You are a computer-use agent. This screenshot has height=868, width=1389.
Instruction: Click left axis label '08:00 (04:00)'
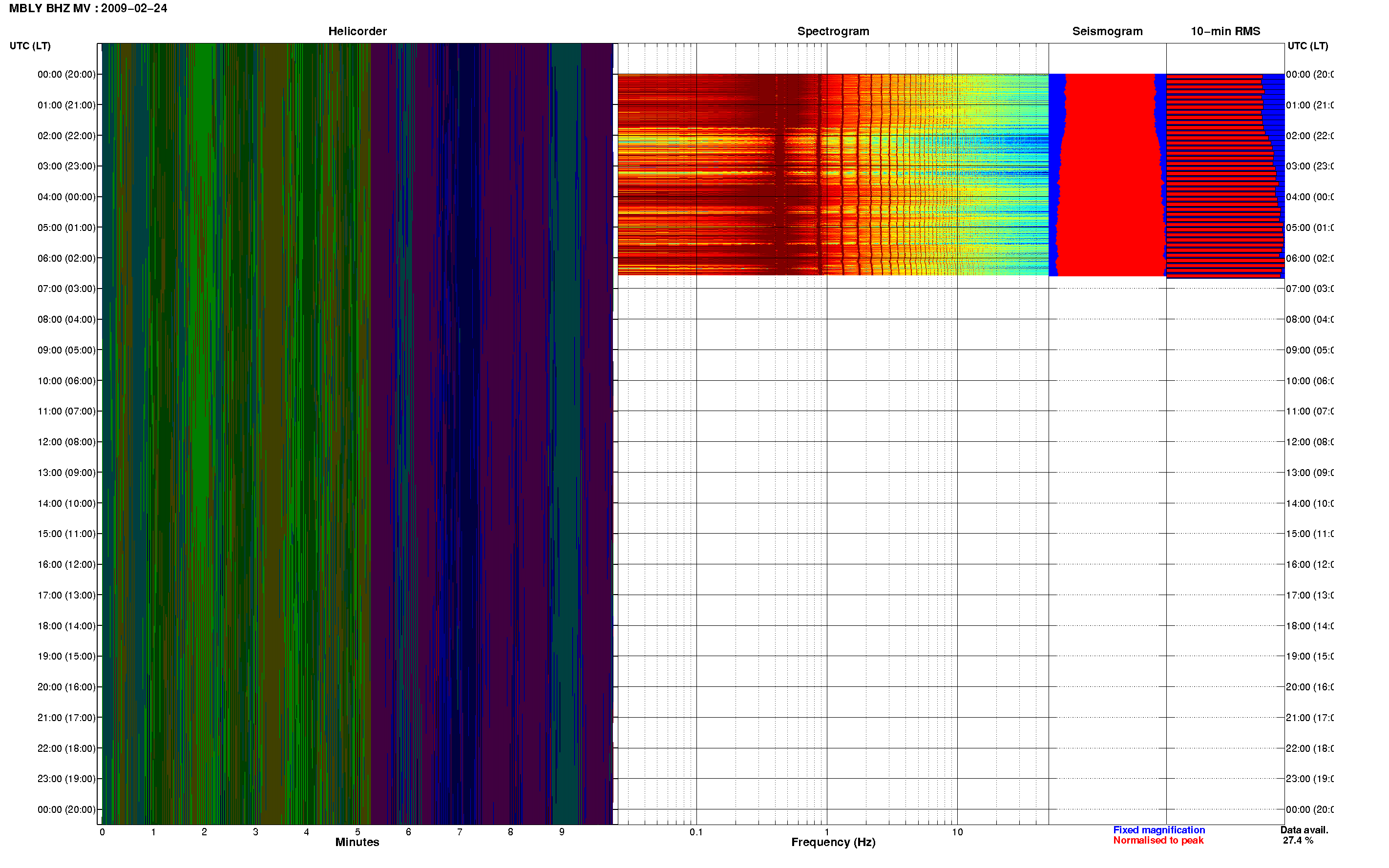(66, 319)
